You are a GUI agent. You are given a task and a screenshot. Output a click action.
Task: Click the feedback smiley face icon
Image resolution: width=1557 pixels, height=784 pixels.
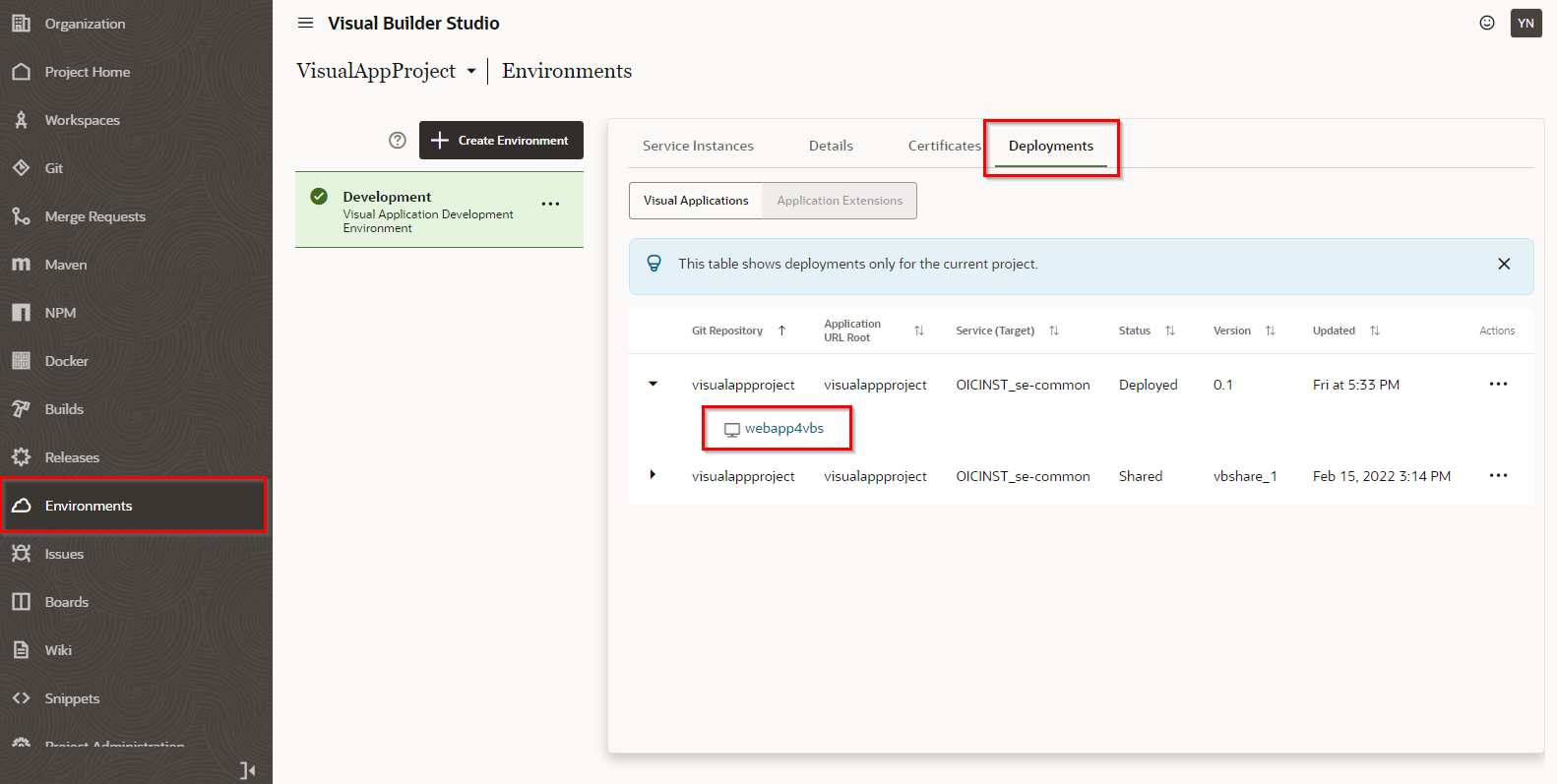pos(1486,23)
